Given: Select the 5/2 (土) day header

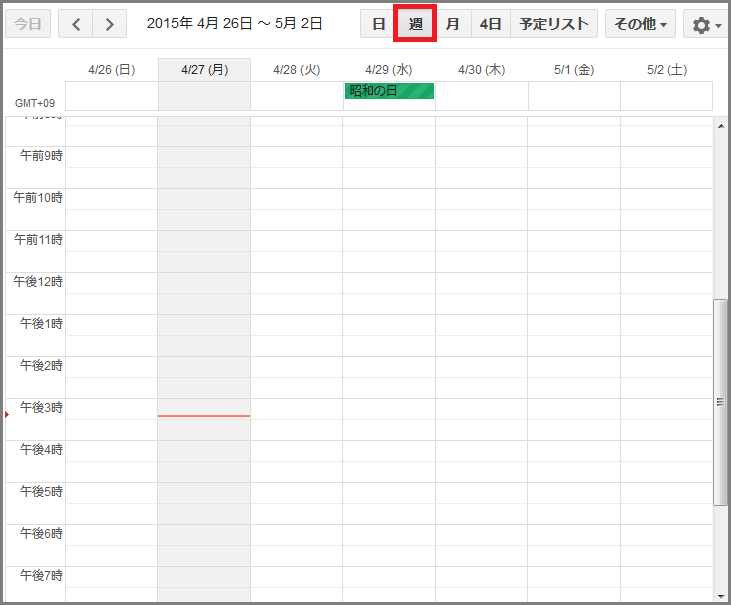Looking at the screenshot, I should 667,70.
